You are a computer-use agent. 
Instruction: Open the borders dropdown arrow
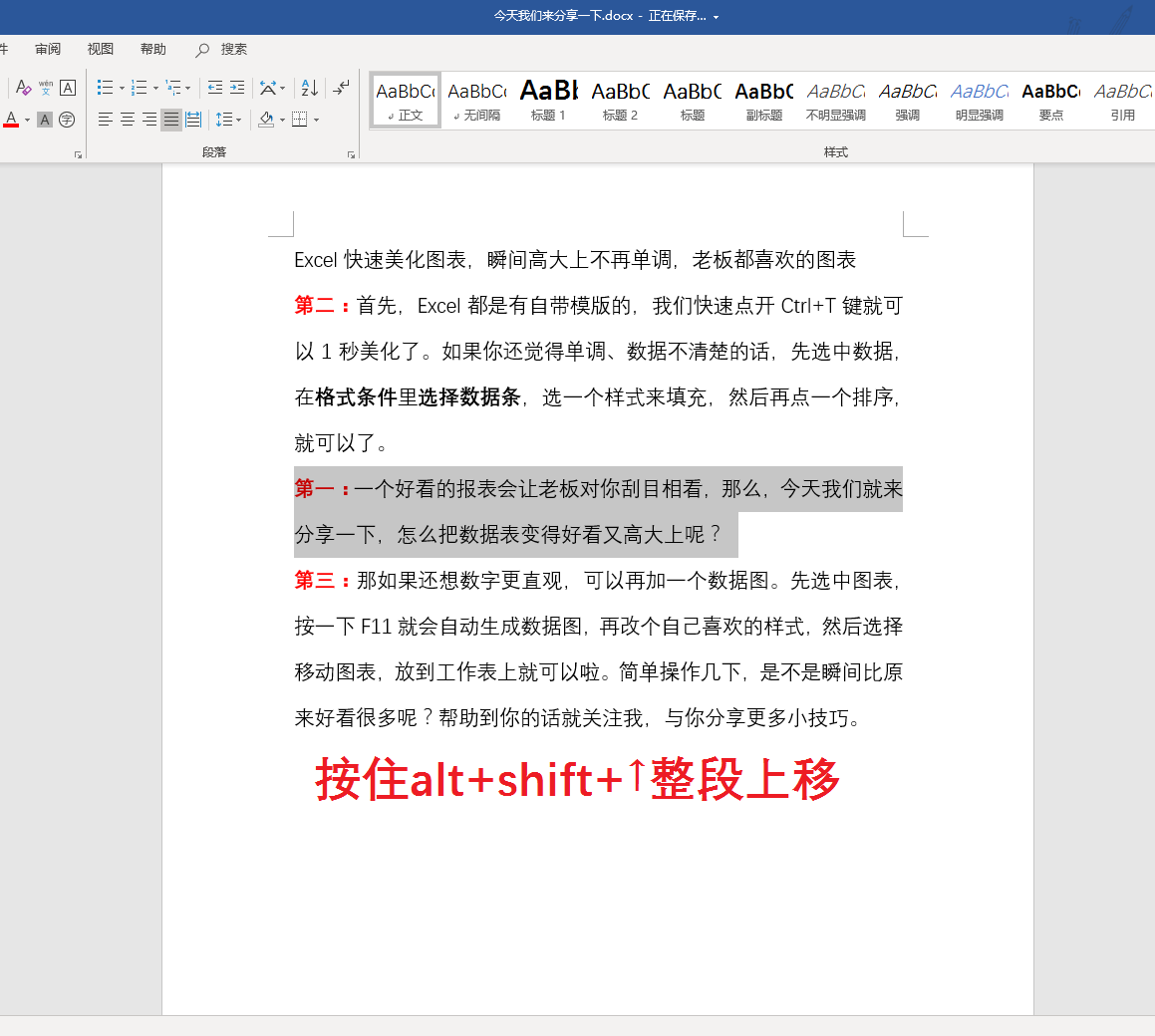coord(316,120)
